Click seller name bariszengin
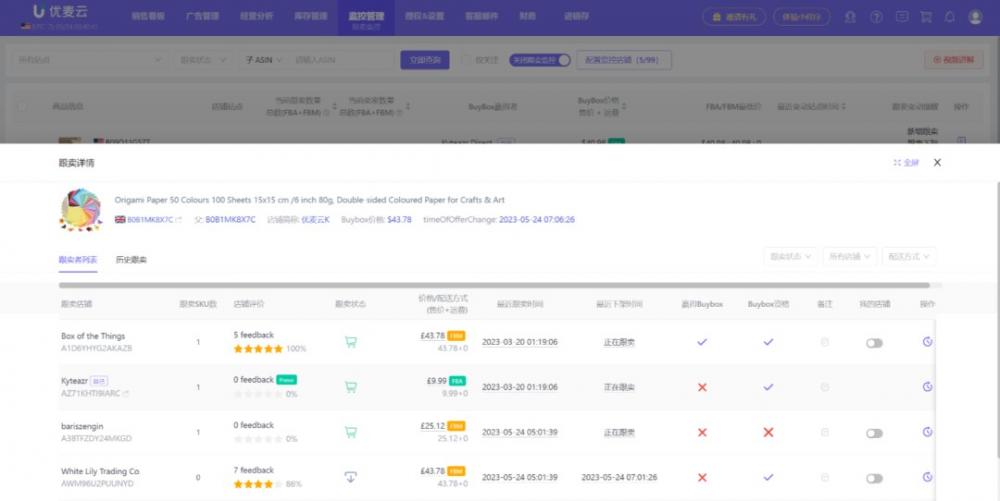Image resolution: width=1000 pixels, height=501 pixels. (82, 426)
